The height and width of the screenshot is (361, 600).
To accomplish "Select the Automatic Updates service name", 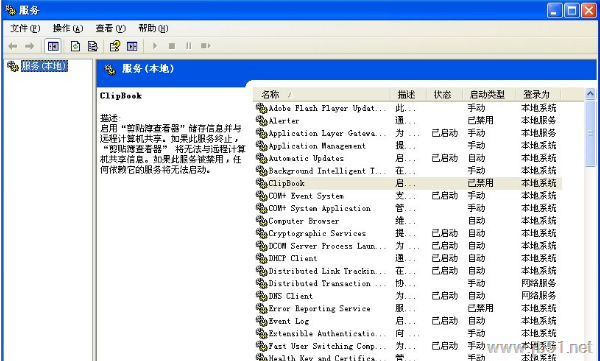I will [x=306, y=158].
